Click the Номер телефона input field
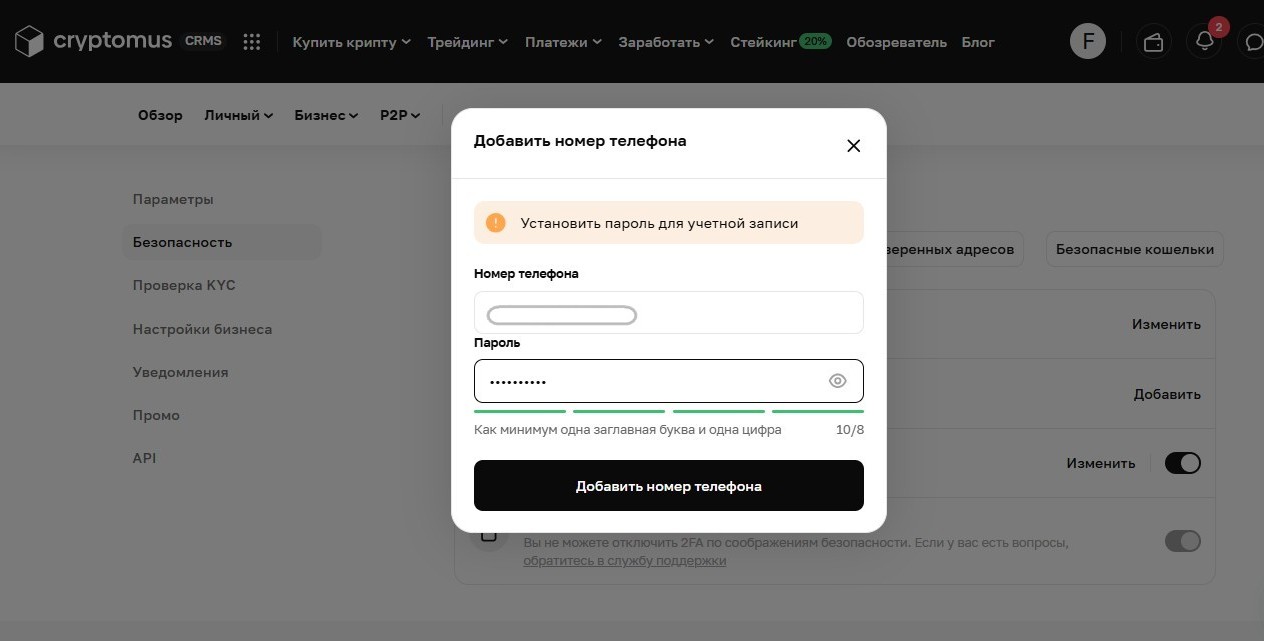 [669, 313]
